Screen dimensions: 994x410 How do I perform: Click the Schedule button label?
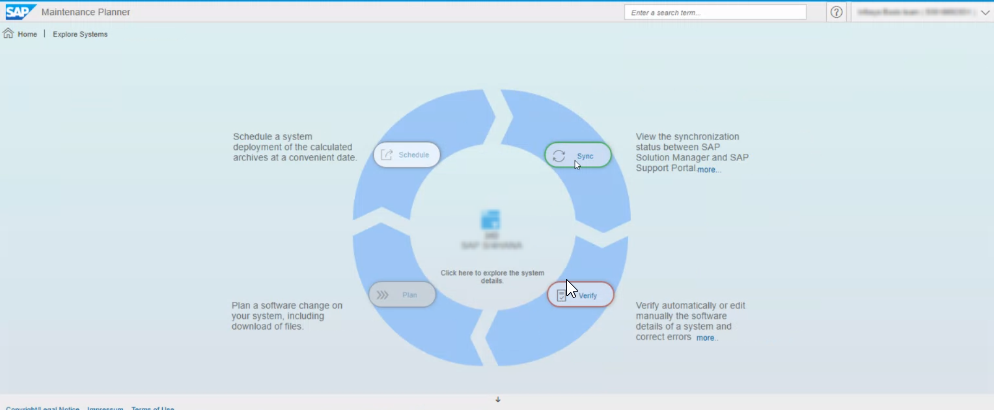click(x=414, y=155)
